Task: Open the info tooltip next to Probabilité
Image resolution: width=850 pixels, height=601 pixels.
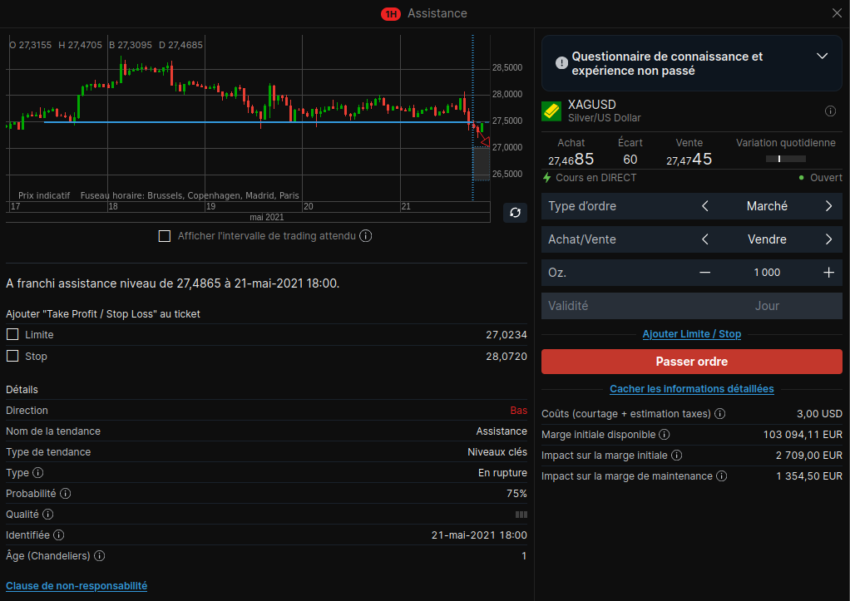Action: pyautogui.click(x=65, y=493)
